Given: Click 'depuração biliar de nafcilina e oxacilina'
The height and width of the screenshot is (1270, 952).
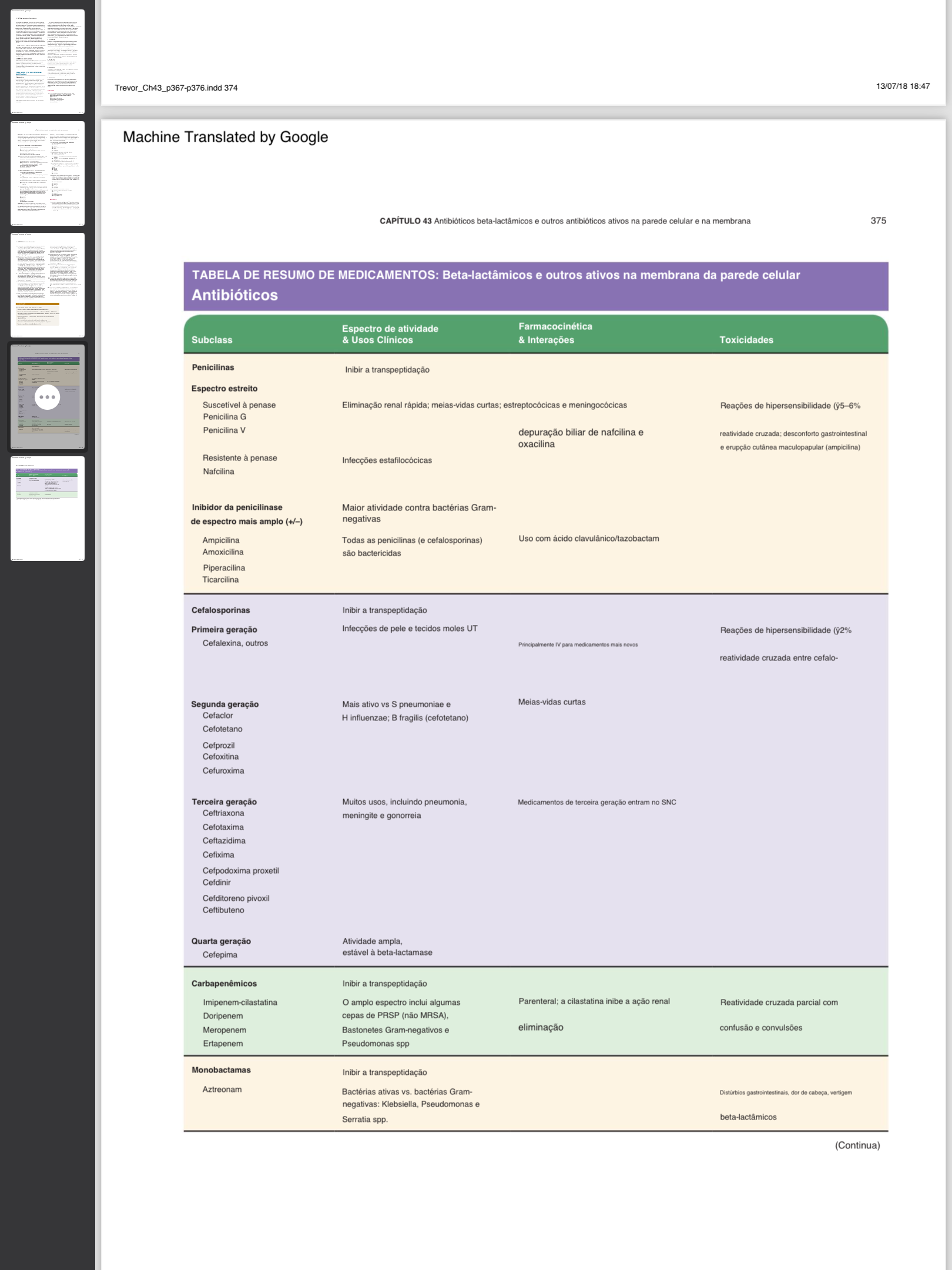Looking at the screenshot, I should (x=581, y=438).
